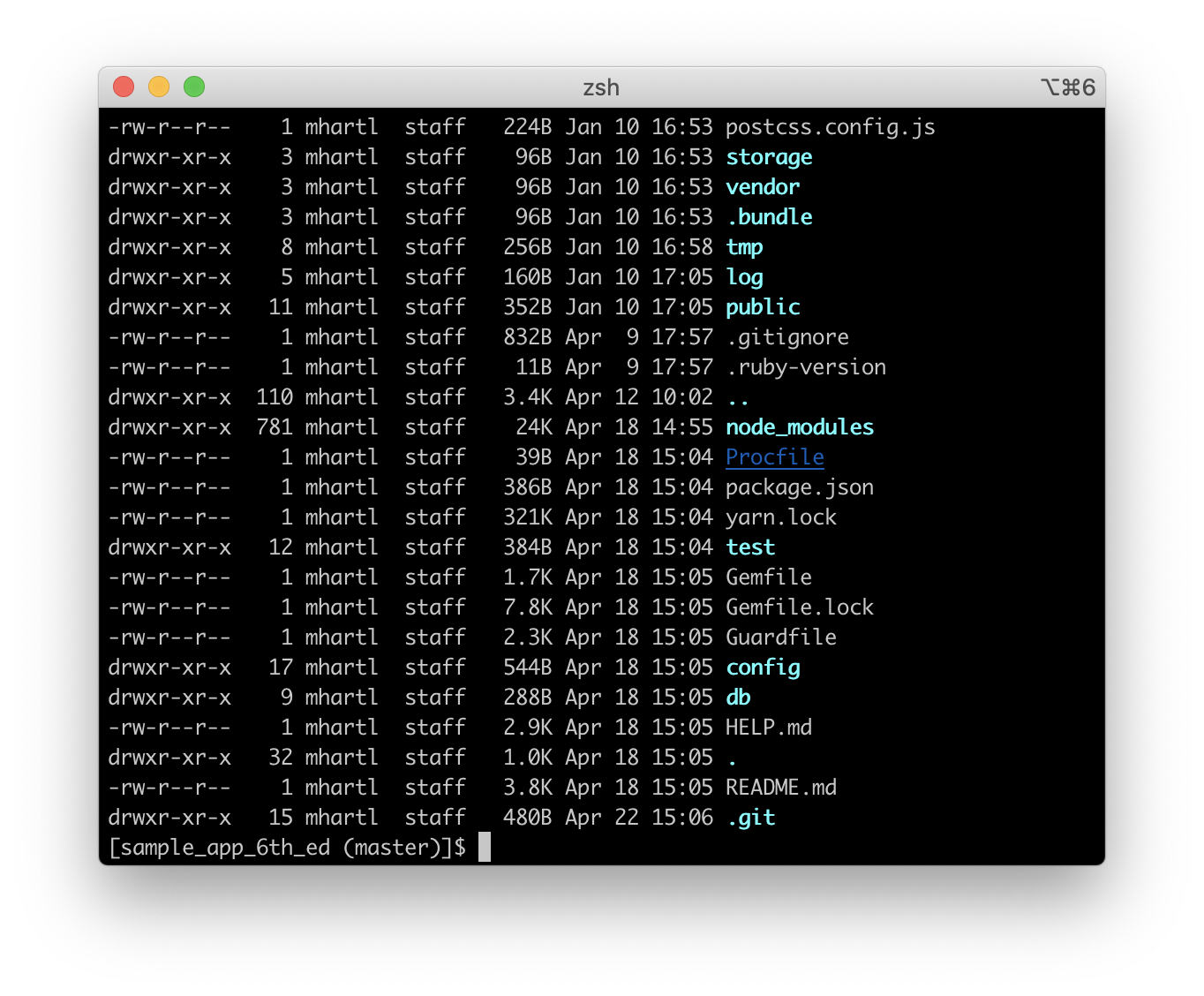
Task: Click the sample_app_6th_ed (master) prompt text
Action: pyautogui.click(x=286, y=848)
